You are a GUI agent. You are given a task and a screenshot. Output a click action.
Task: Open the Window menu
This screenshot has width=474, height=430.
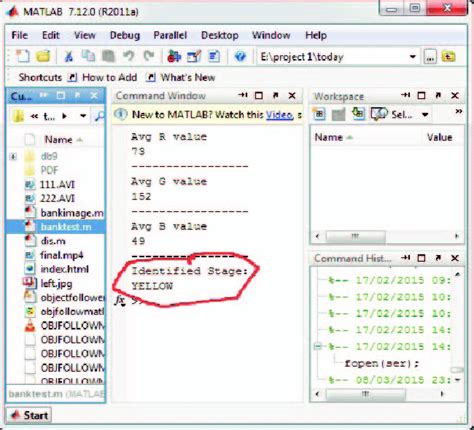tap(271, 35)
